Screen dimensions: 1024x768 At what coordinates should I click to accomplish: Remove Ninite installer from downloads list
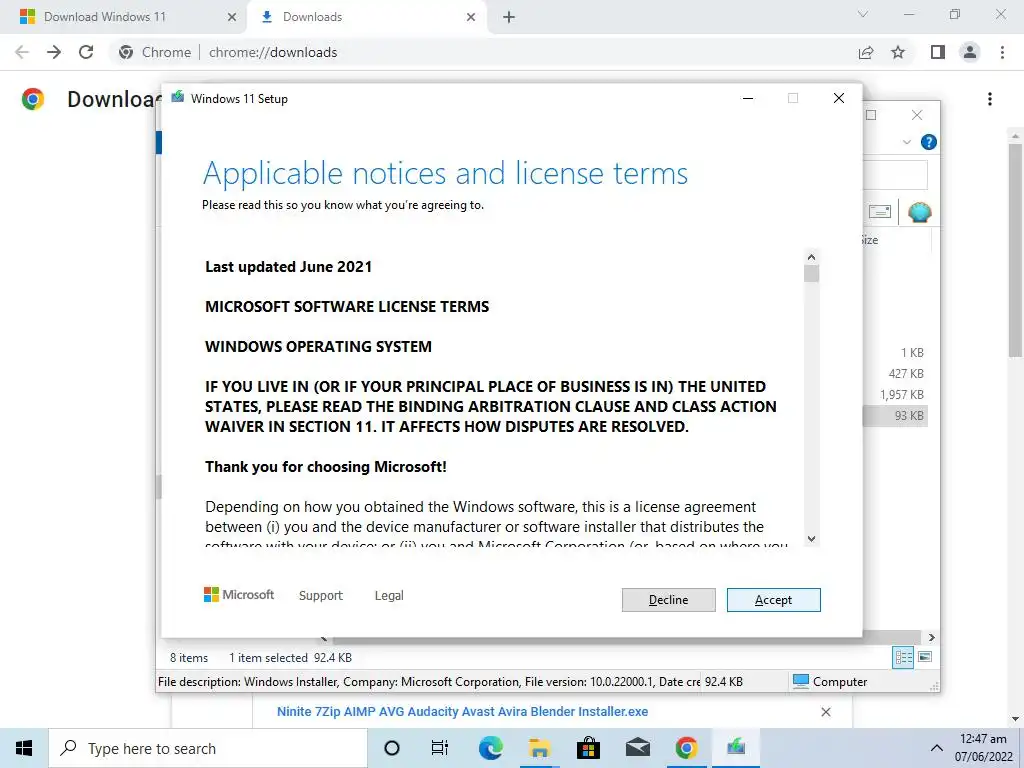pos(825,712)
